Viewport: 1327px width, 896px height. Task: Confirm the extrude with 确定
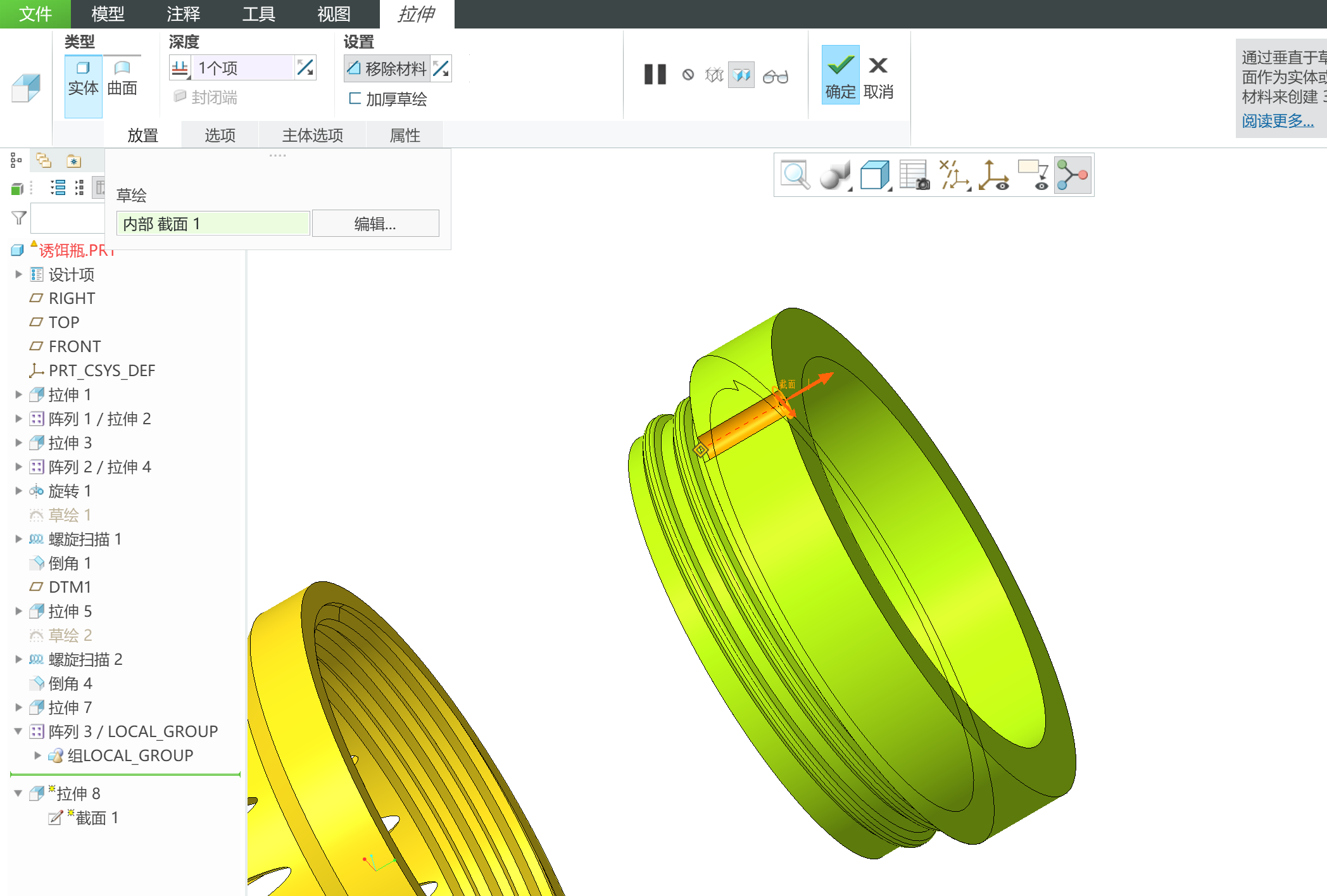coord(840,75)
